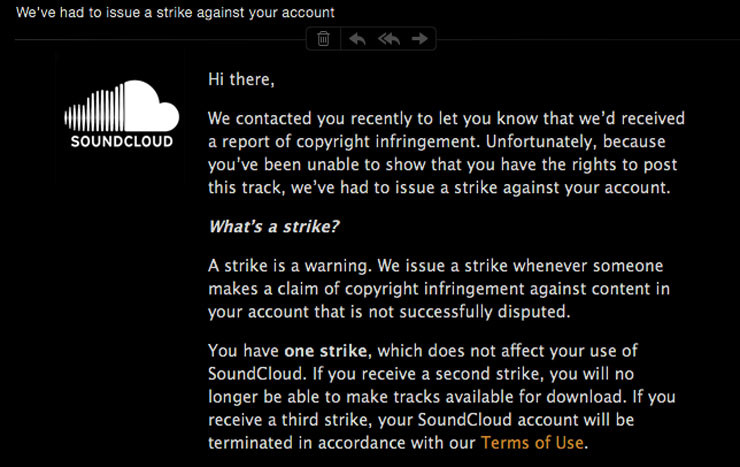The image size is (740, 467).
Task: Click the "What's a strike?" italic heading
Action: click(x=274, y=227)
